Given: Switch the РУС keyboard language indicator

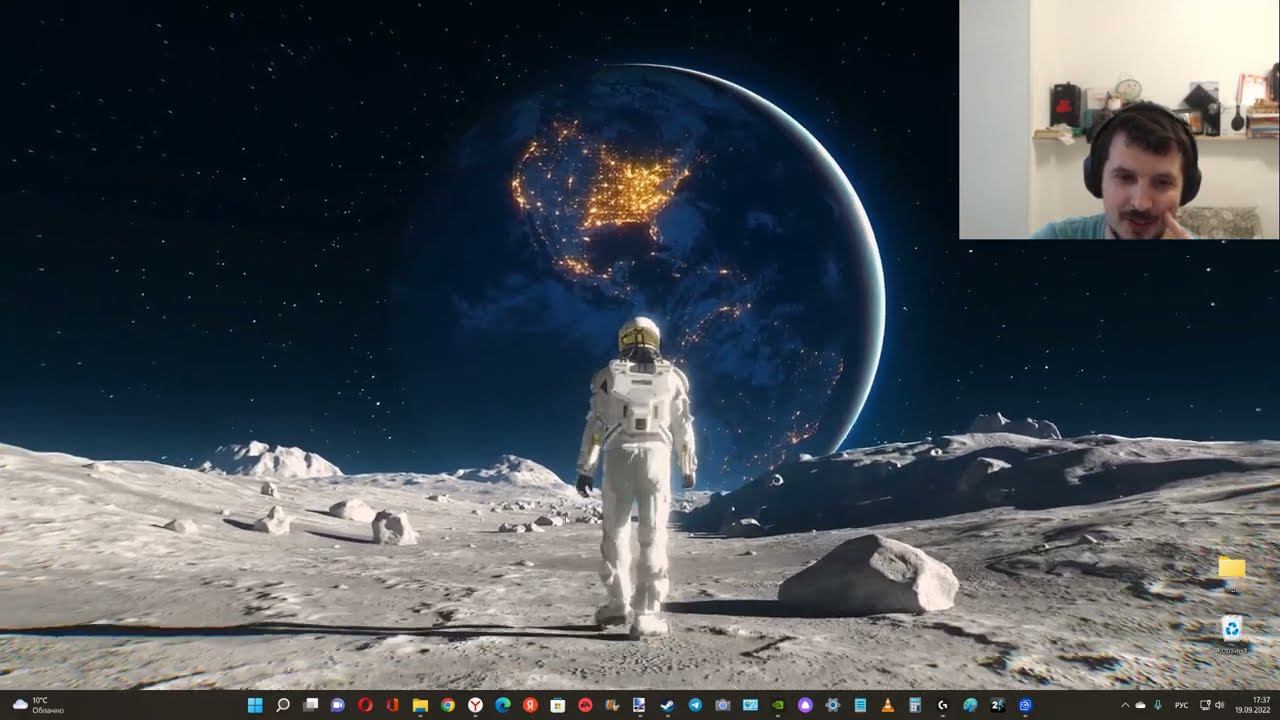Looking at the screenshot, I should 1181,705.
